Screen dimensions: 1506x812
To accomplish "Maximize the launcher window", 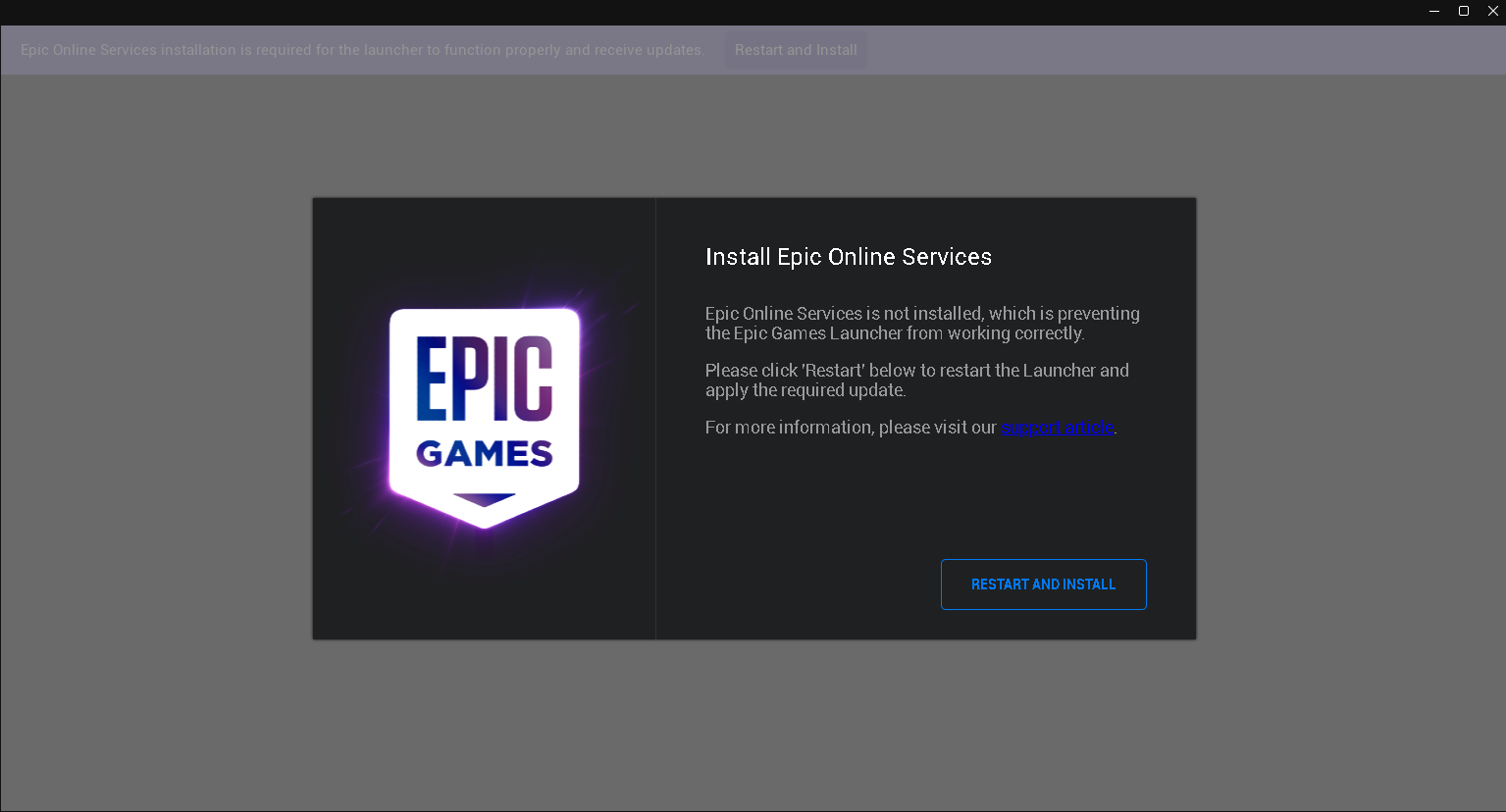I will point(1464,12).
